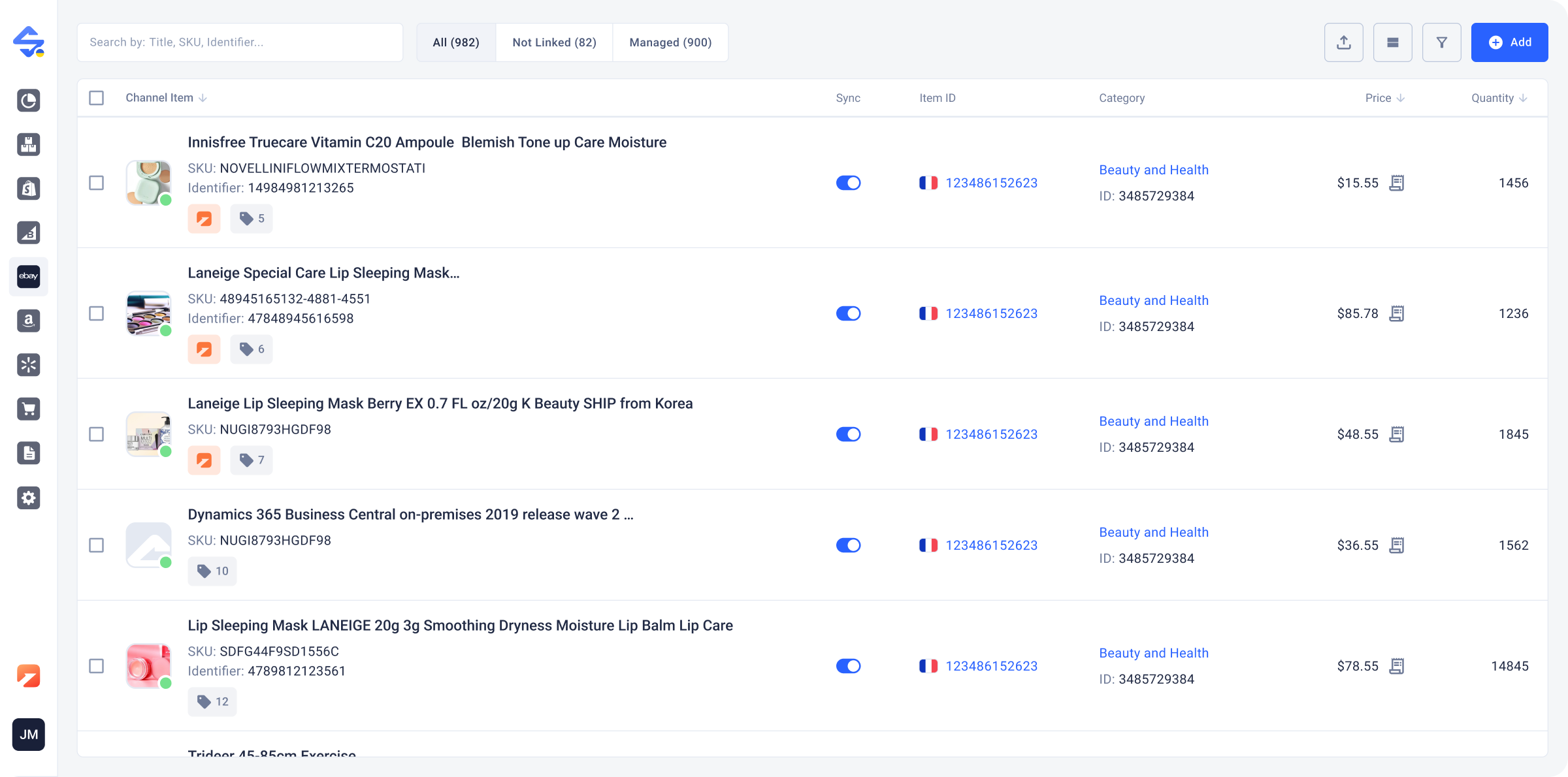Open the Managed (900) tab
The height and width of the screenshot is (777, 1568).
(670, 42)
